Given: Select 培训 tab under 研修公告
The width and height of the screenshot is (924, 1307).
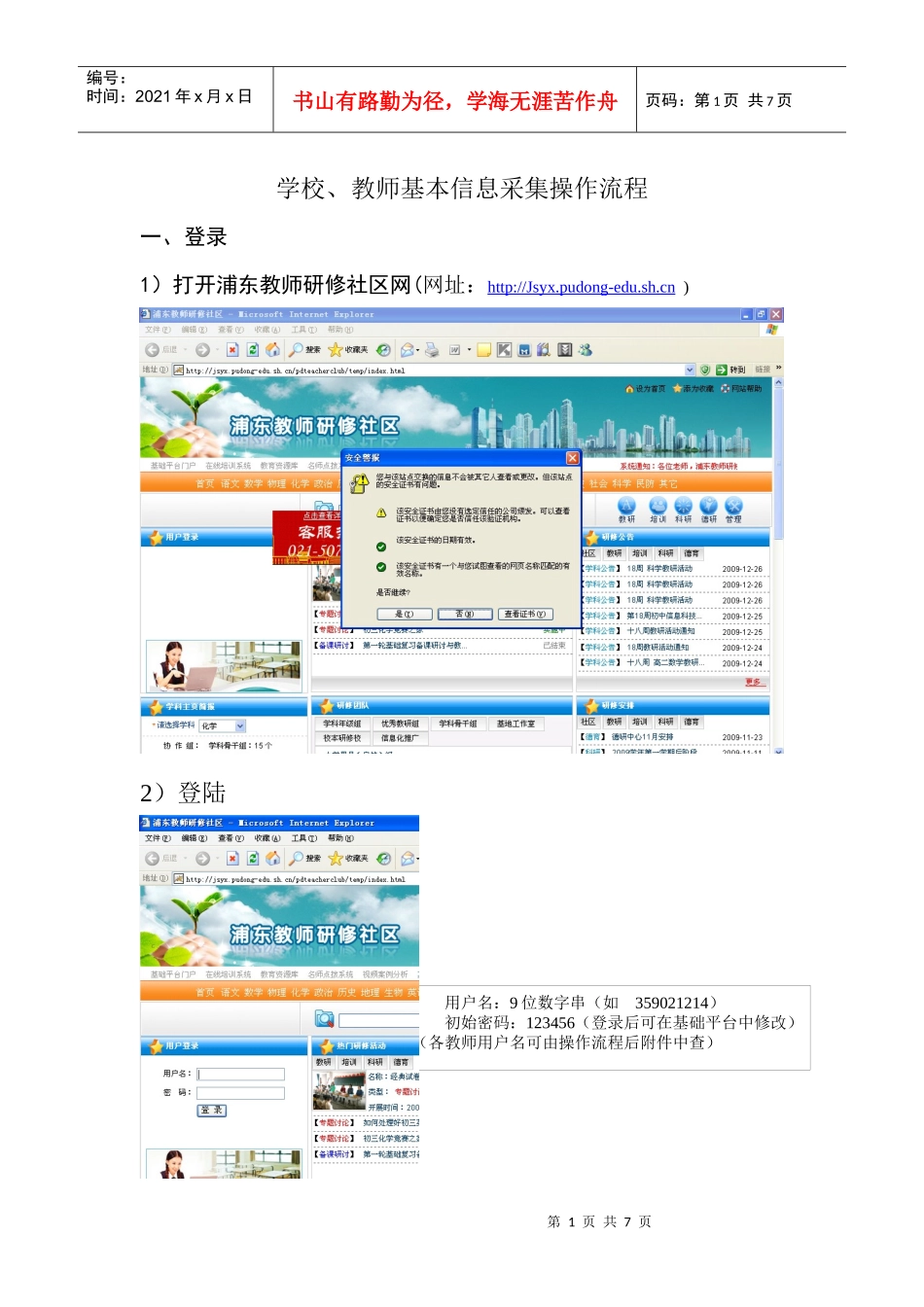Looking at the screenshot, I should coord(639,553).
